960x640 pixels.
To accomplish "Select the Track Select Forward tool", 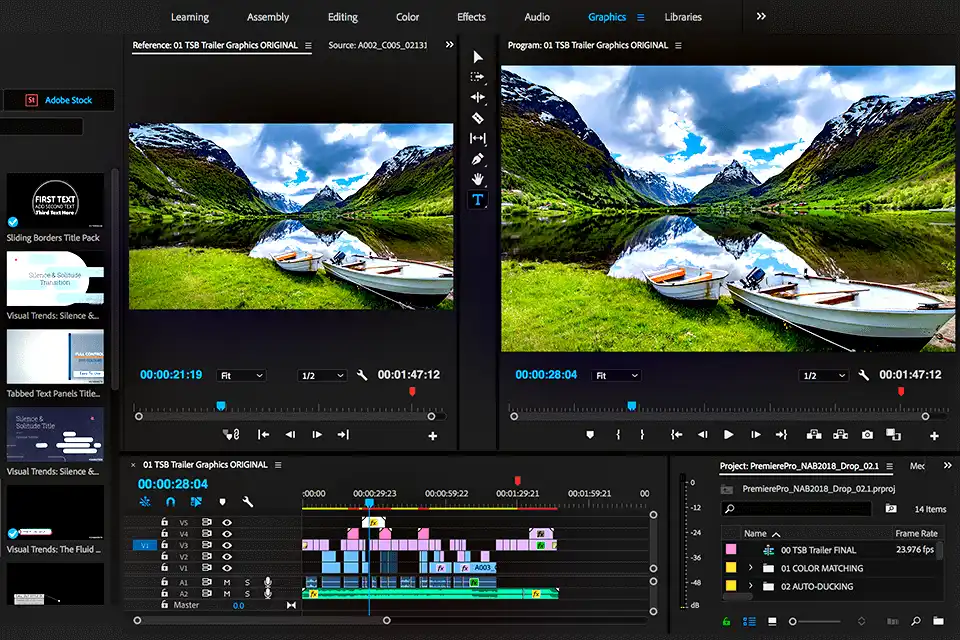I will coord(478,77).
